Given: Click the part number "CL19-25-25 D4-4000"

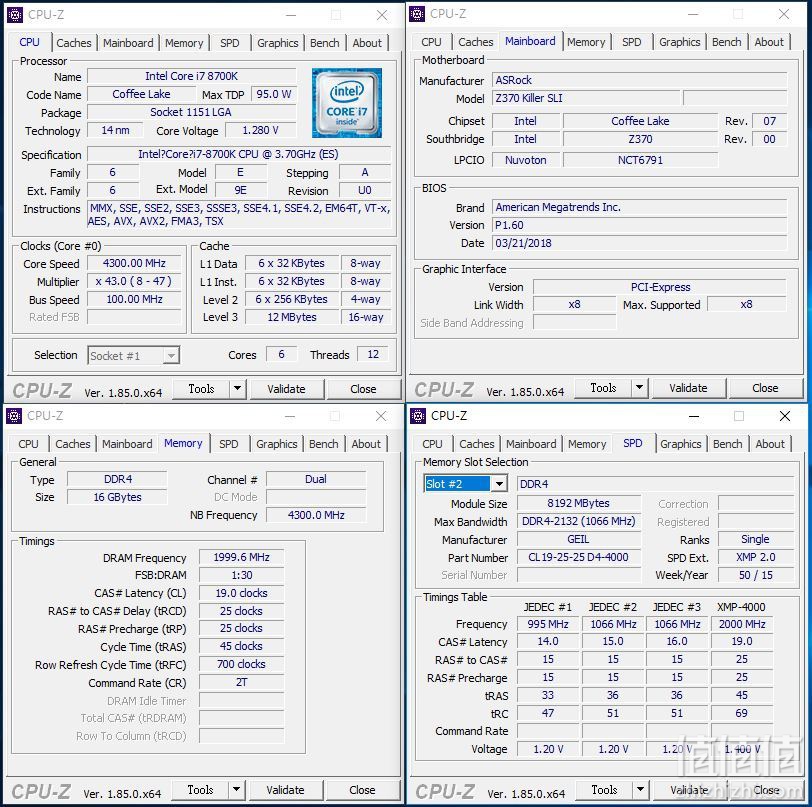Looking at the screenshot, I should 578,557.
